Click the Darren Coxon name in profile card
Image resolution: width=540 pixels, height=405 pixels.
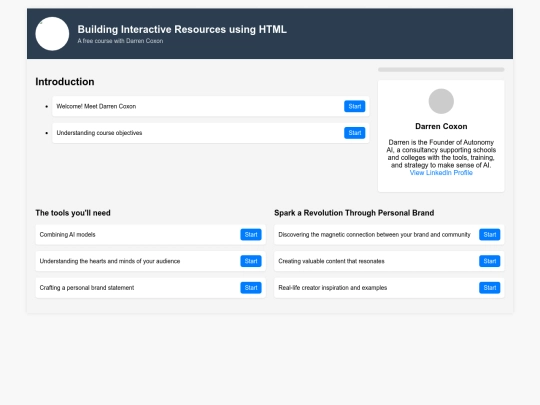(x=441, y=126)
